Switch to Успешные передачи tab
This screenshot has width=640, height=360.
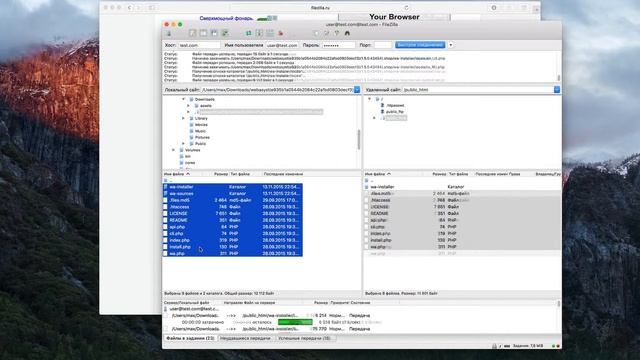click(305, 338)
